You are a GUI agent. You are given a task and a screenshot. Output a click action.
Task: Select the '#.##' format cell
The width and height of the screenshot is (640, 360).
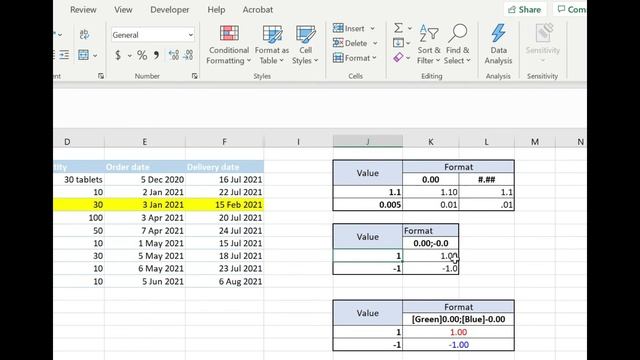(487, 179)
